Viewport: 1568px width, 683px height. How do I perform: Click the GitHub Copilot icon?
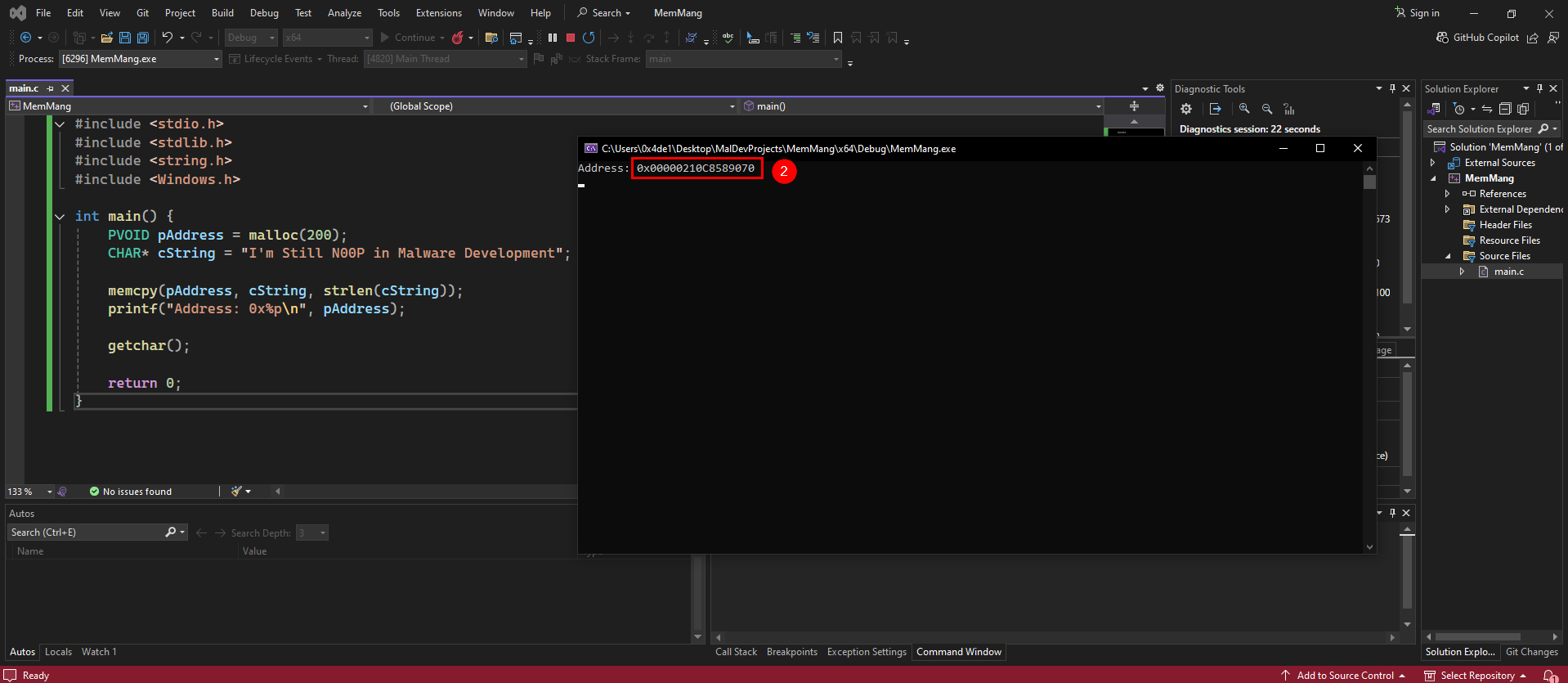(1442, 38)
